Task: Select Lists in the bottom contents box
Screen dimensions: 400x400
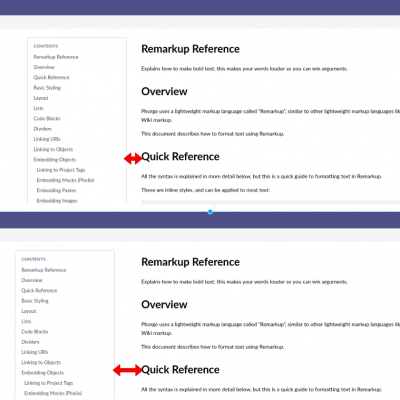Action: (x=26, y=321)
